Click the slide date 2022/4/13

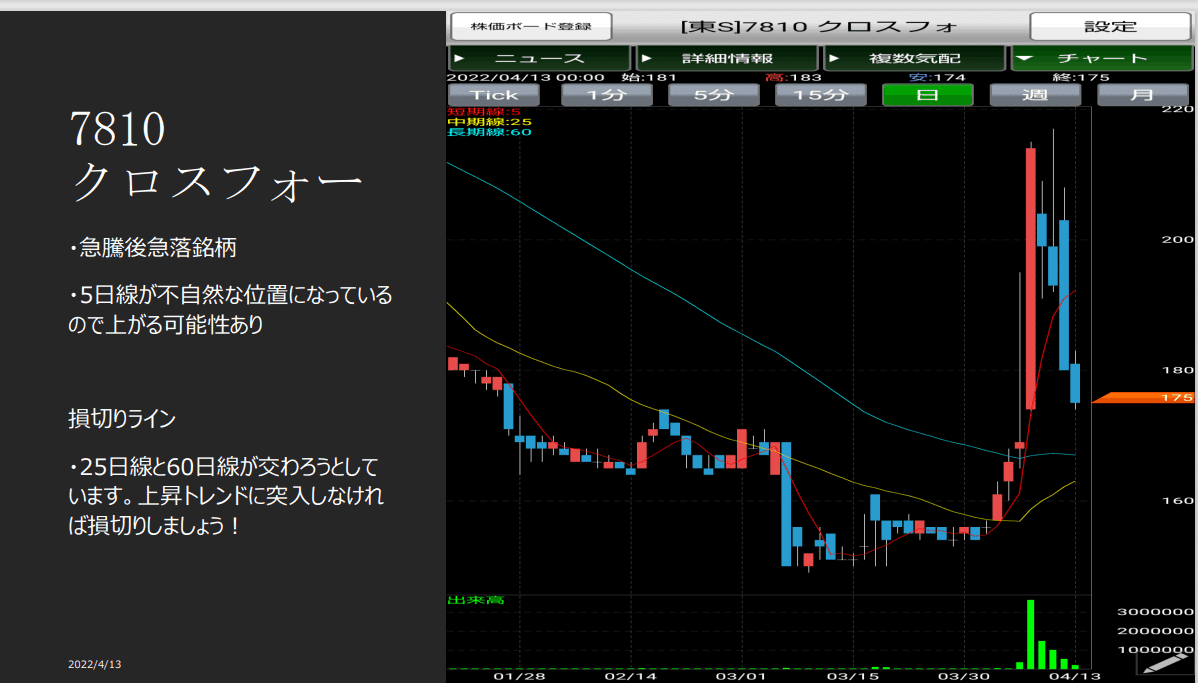click(95, 665)
